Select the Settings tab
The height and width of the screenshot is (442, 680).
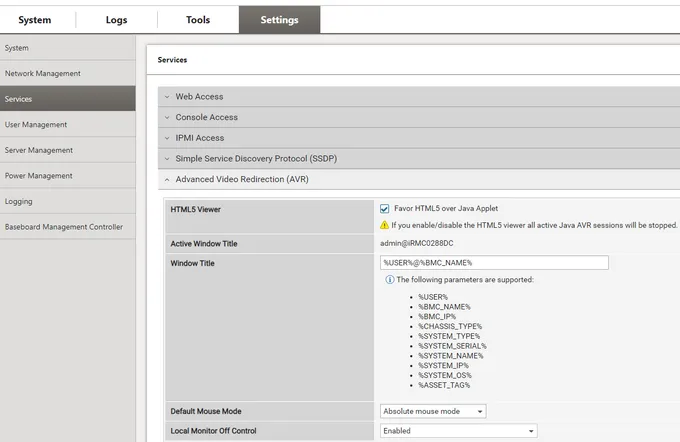pyautogui.click(x=279, y=20)
